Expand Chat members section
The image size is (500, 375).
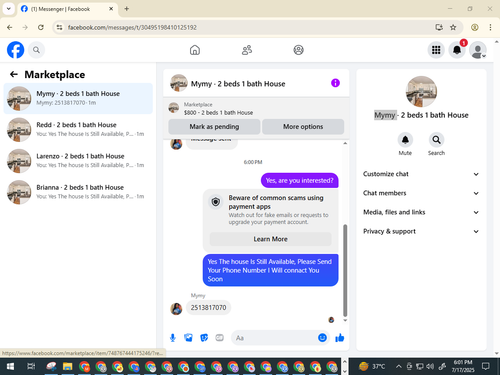421,193
